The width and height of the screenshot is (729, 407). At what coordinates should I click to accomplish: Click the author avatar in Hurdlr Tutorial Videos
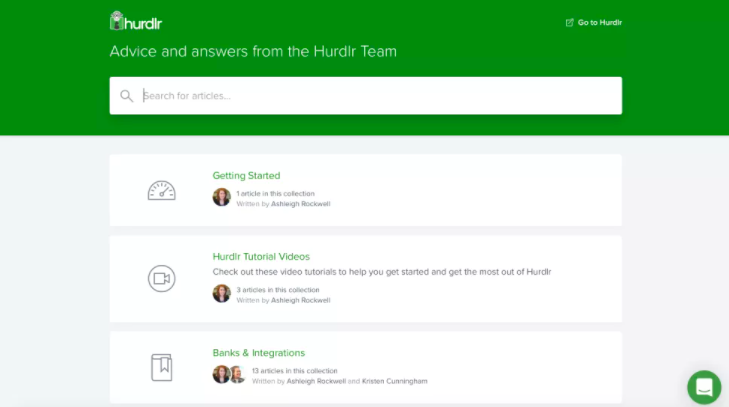[222, 294]
